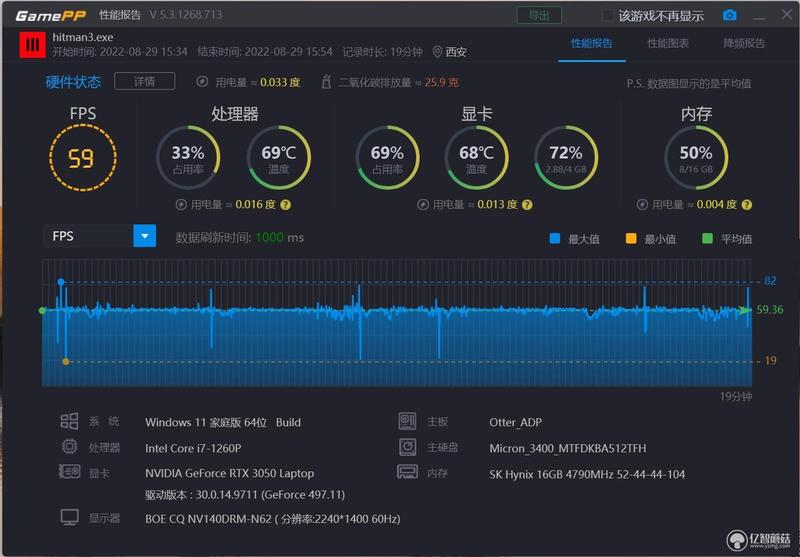
Task: Click the GamePP logo
Action: tap(51, 16)
